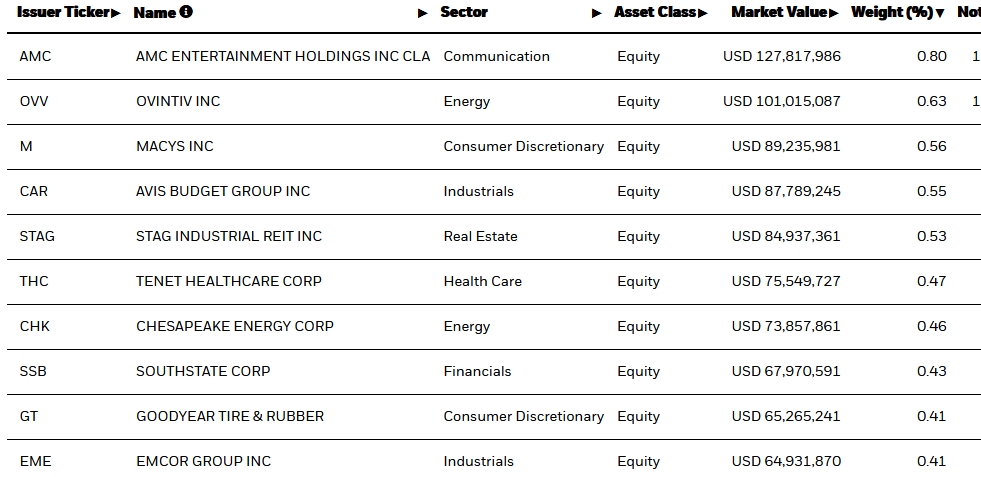Screen dimensions: 981x477
Task: Click the sort arrow next to Market Value
Action: pyautogui.click(x=835, y=13)
